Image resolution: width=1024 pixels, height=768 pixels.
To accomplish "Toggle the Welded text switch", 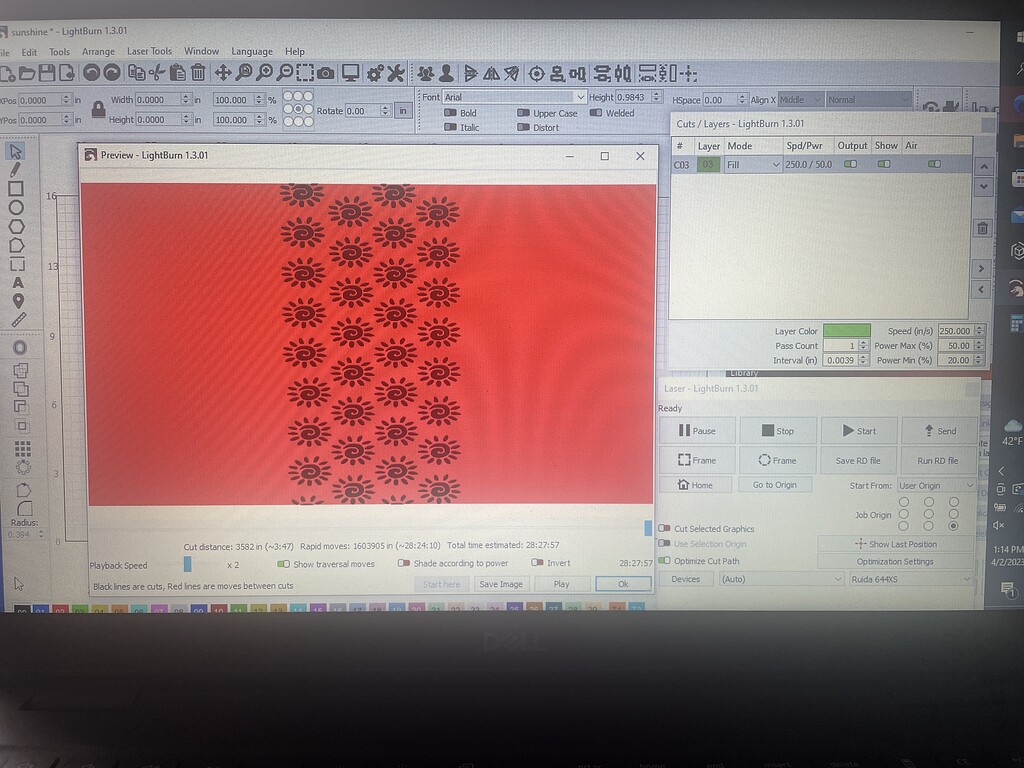I will [596, 112].
